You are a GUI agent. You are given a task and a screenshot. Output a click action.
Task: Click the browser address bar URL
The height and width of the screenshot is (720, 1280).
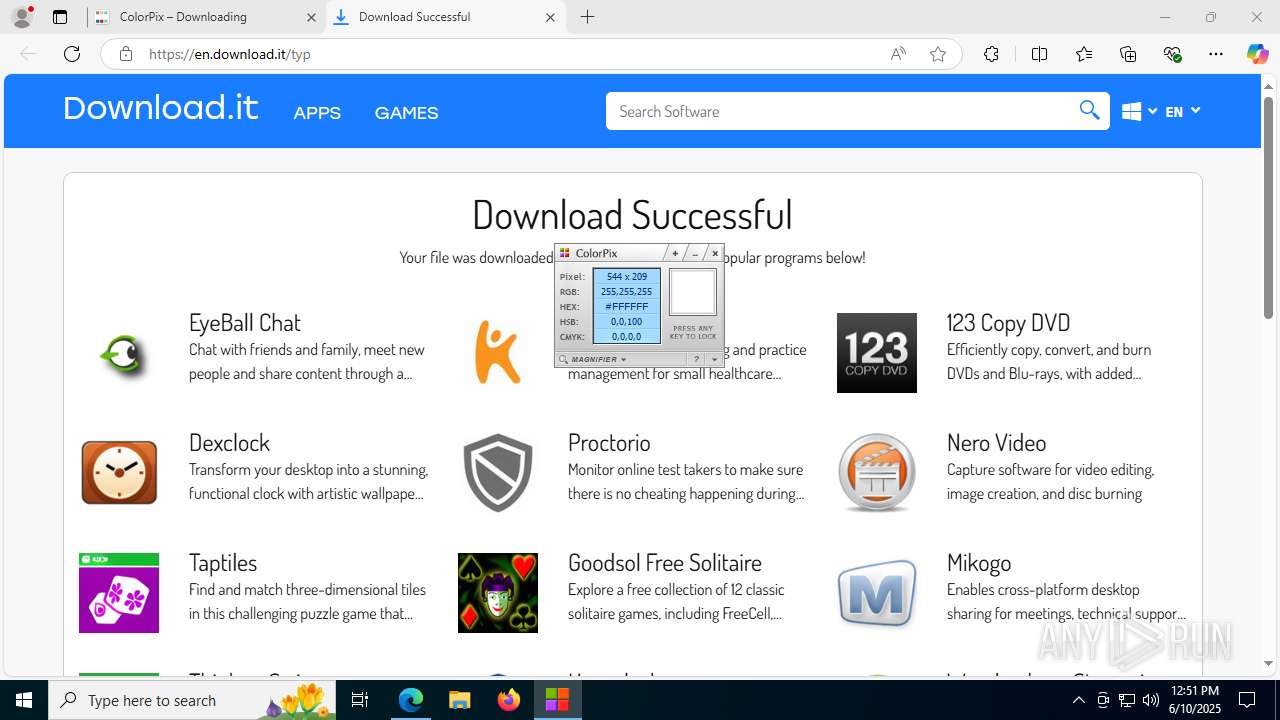230,54
